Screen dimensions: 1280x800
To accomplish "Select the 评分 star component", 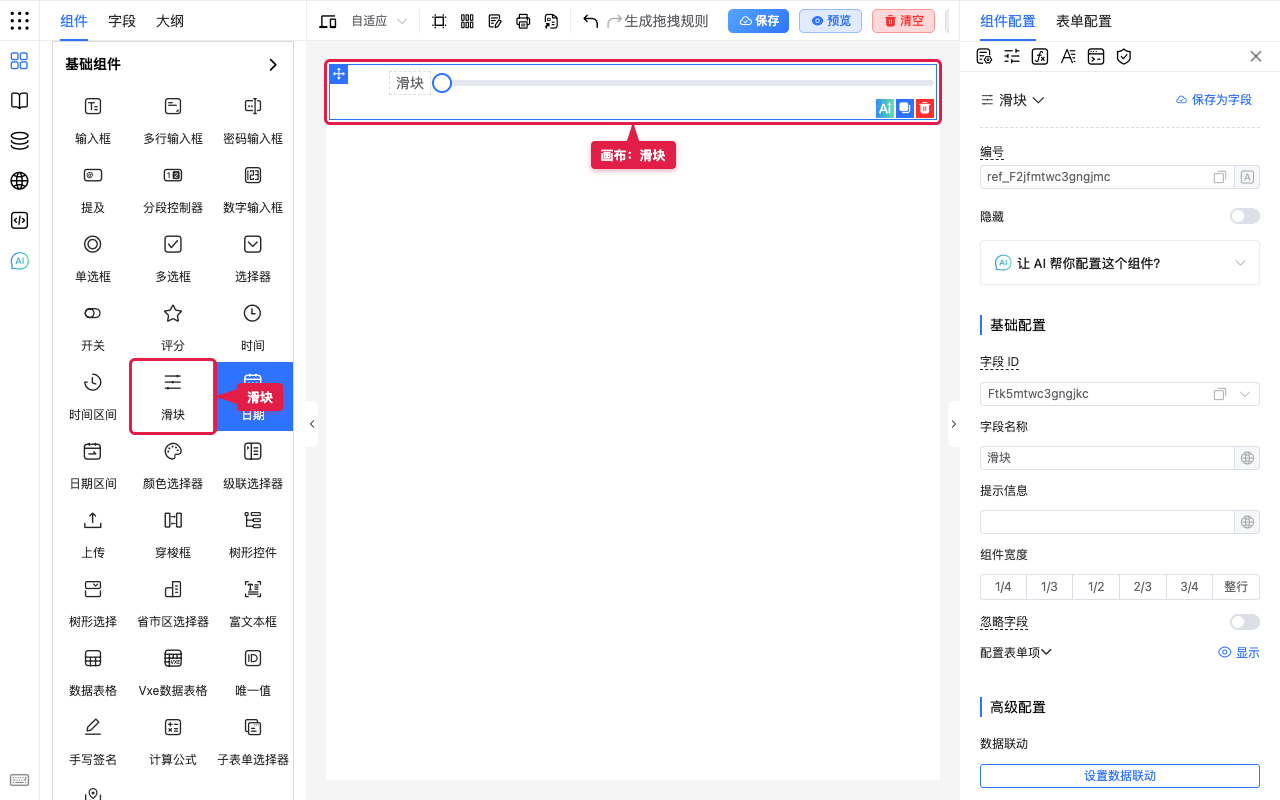I will click(x=173, y=328).
